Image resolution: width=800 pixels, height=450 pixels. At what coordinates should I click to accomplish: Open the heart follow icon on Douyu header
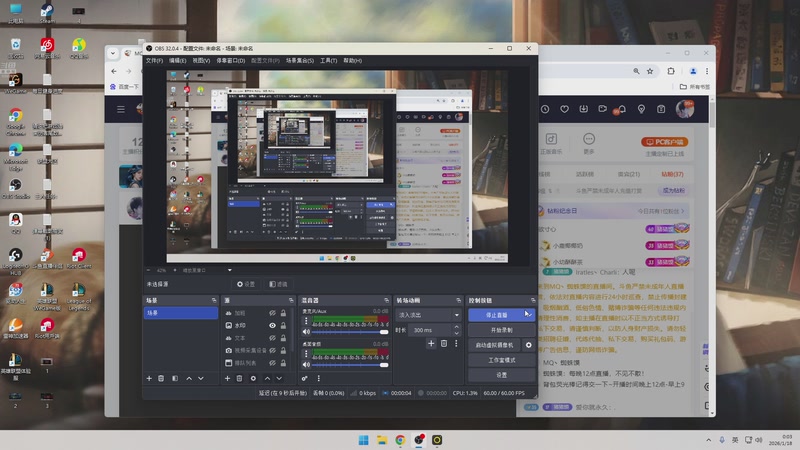coord(564,109)
